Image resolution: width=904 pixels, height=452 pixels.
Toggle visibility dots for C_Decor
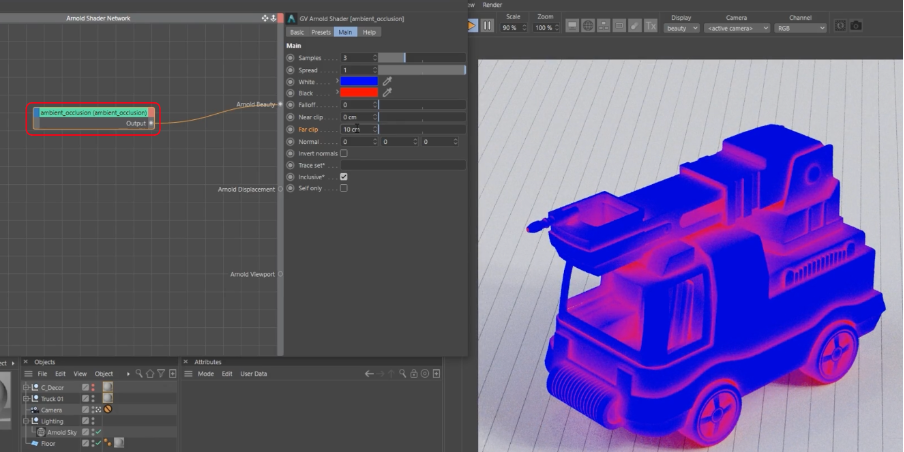(x=93, y=387)
